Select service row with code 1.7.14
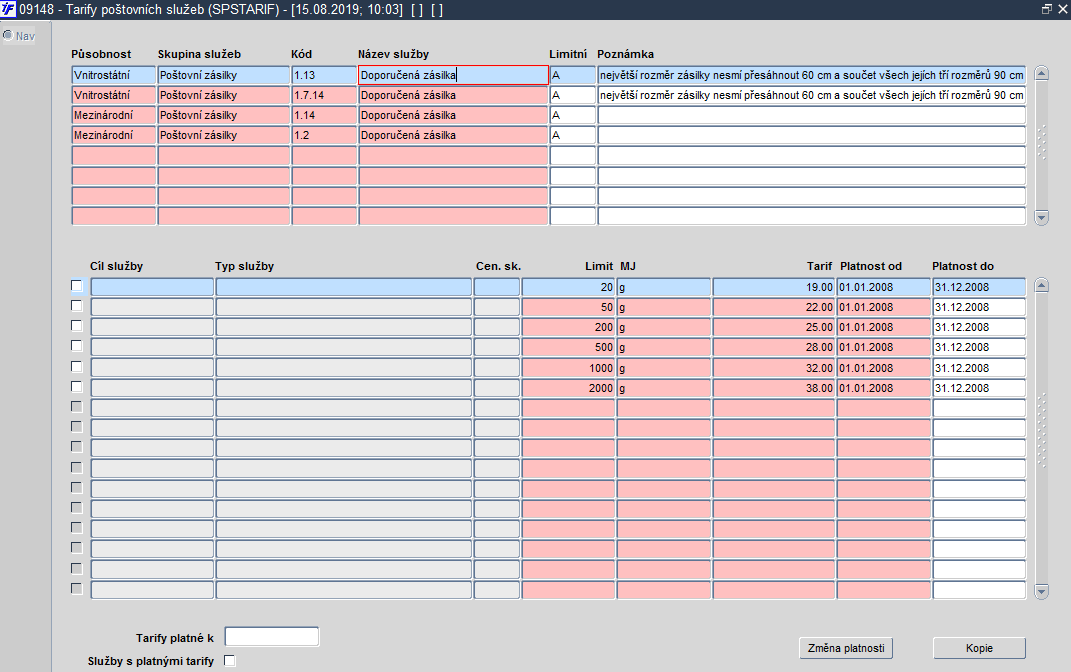This screenshot has height=672, width=1071. (x=548, y=95)
